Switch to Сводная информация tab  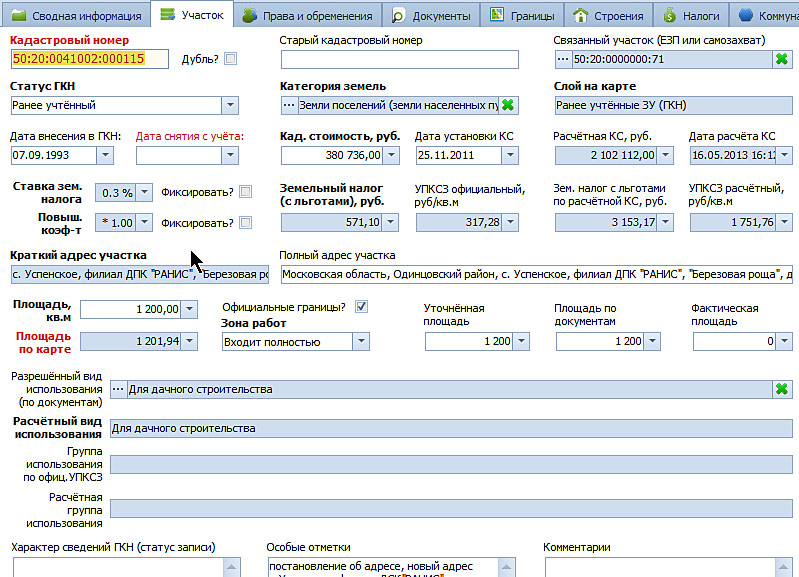[76, 15]
